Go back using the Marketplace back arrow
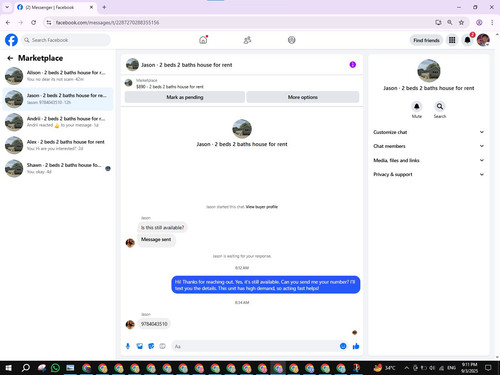The image size is (500, 375). point(10,58)
